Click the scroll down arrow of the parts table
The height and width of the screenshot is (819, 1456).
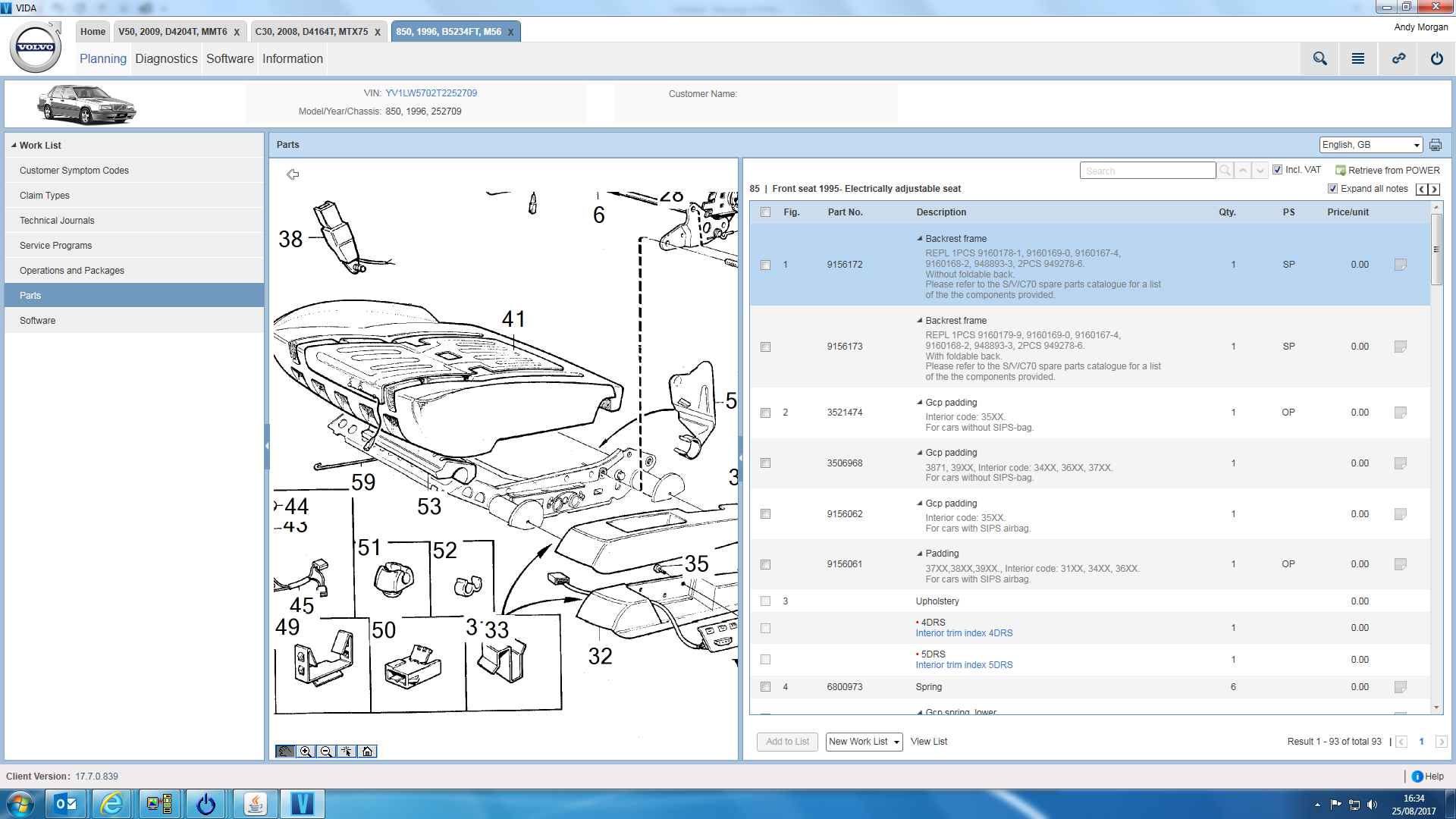coord(1436,708)
